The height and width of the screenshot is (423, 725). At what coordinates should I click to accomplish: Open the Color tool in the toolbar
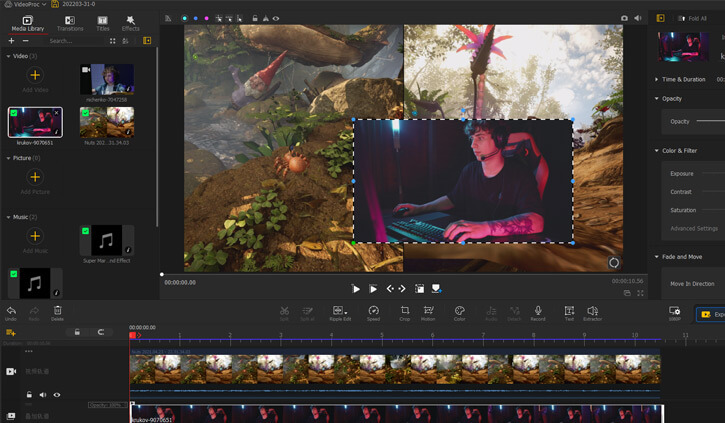pyautogui.click(x=460, y=311)
